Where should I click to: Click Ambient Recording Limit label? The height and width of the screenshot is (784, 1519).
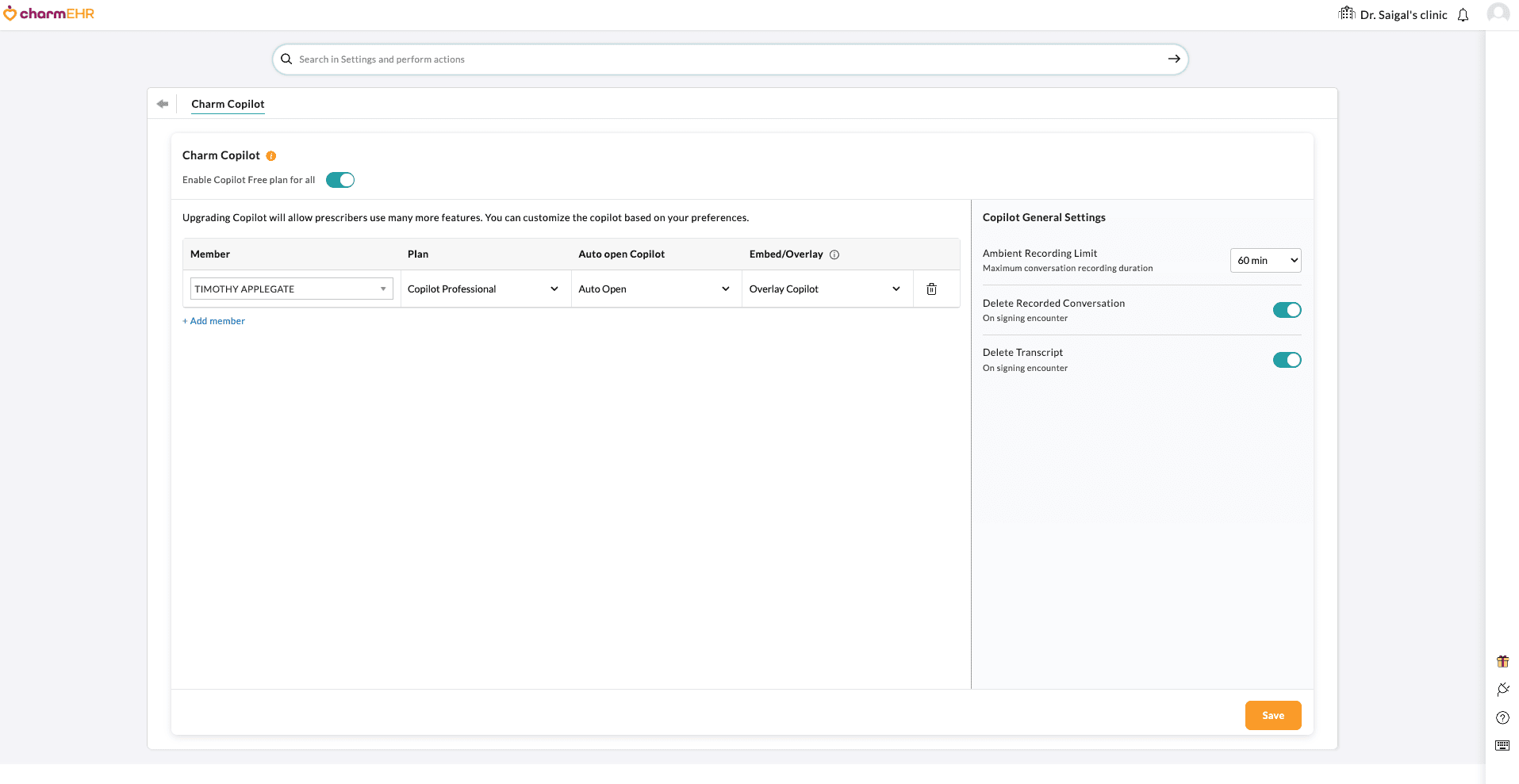pyautogui.click(x=1040, y=254)
